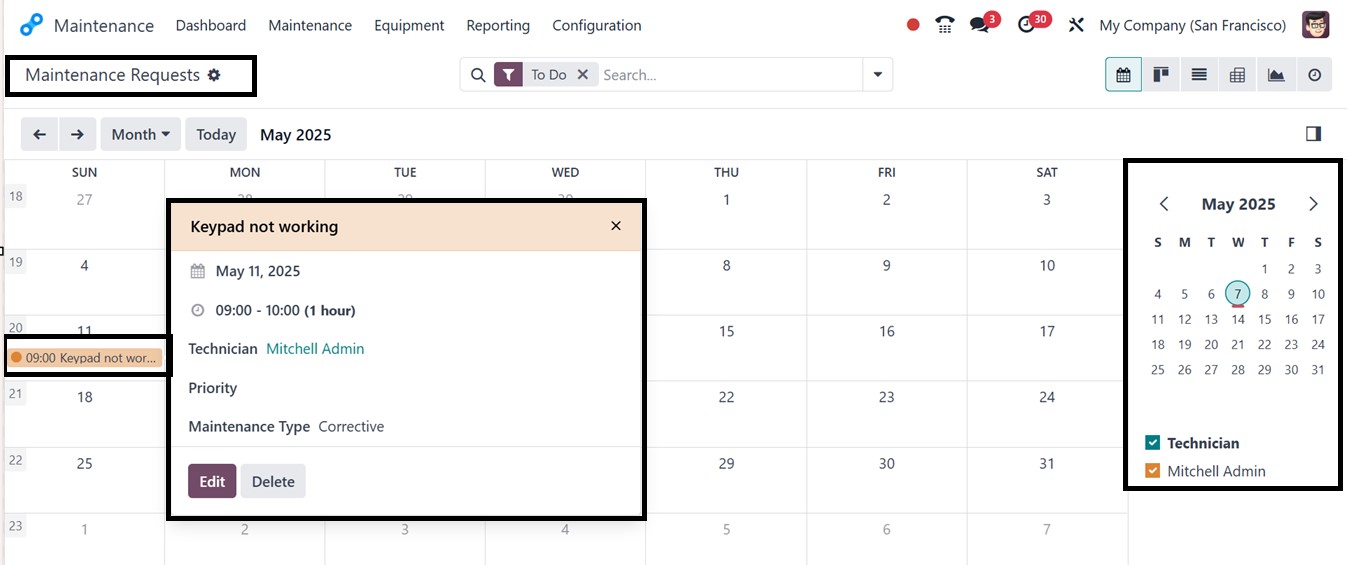This screenshot has width=1347, height=565.
Task: Go to next month in mini calendar
Action: pos(1313,204)
